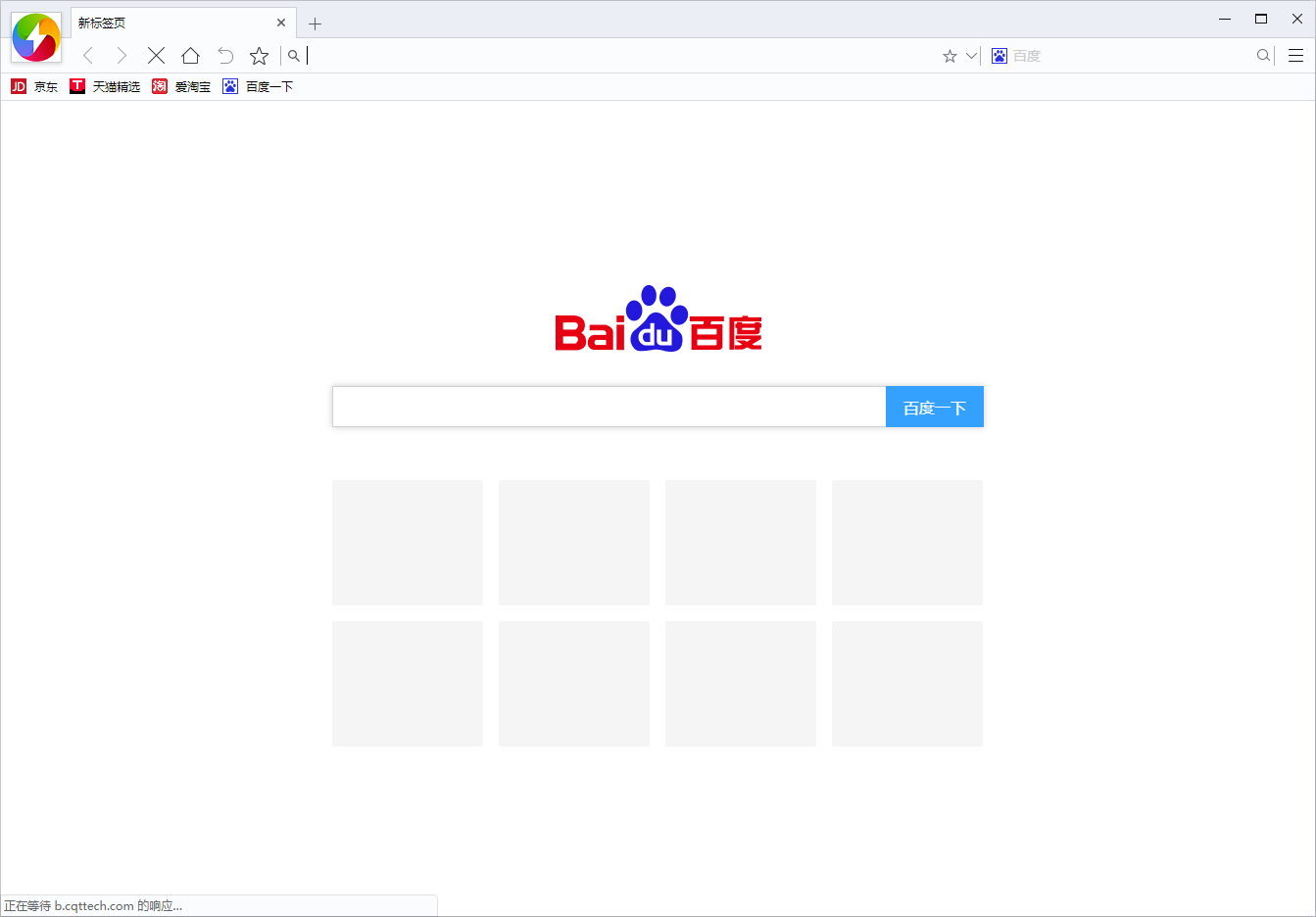1316x917 pixels.
Task: Click the Baidu search engine paw icon
Action: [999, 56]
